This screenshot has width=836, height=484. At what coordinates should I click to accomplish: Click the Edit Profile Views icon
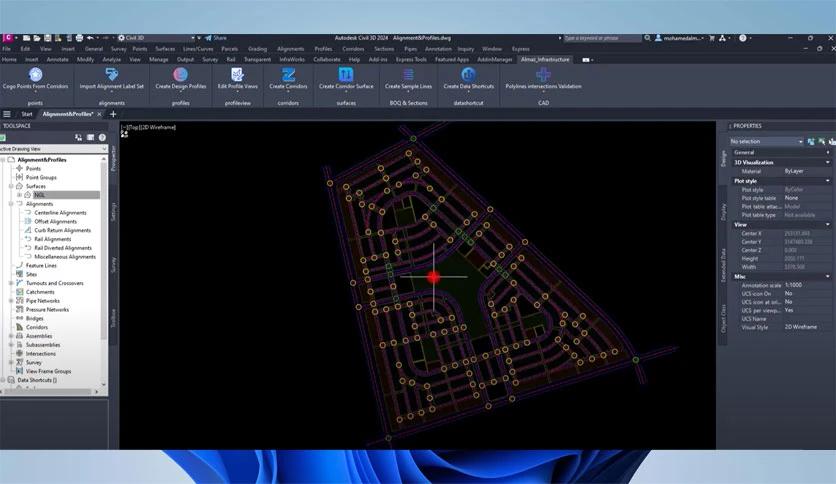(x=237, y=74)
